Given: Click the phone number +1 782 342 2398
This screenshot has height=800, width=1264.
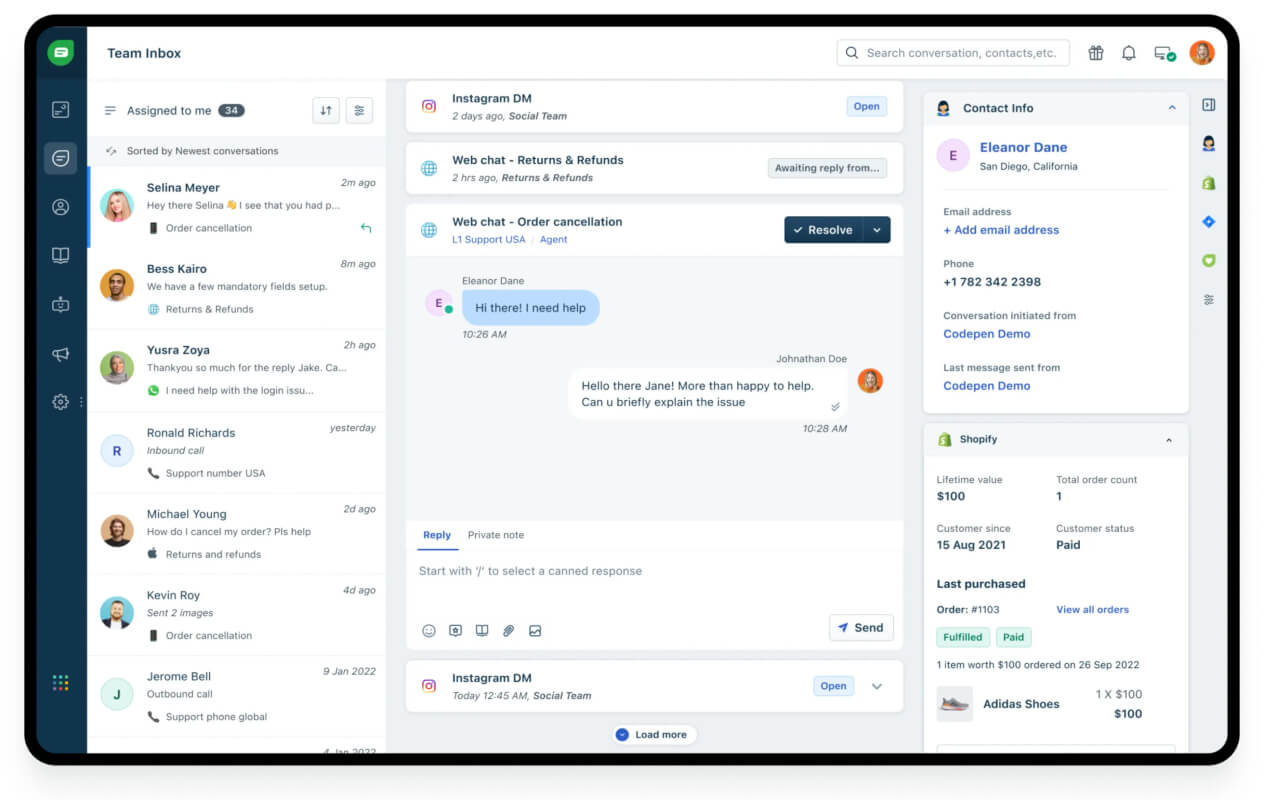Looking at the screenshot, I should tap(992, 282).
